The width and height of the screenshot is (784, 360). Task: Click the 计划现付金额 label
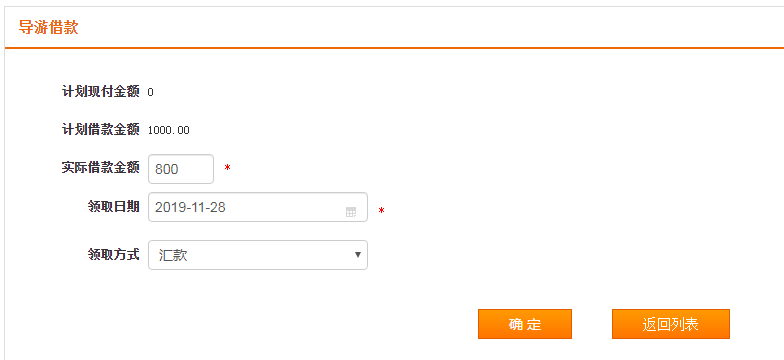click(100, 92)
